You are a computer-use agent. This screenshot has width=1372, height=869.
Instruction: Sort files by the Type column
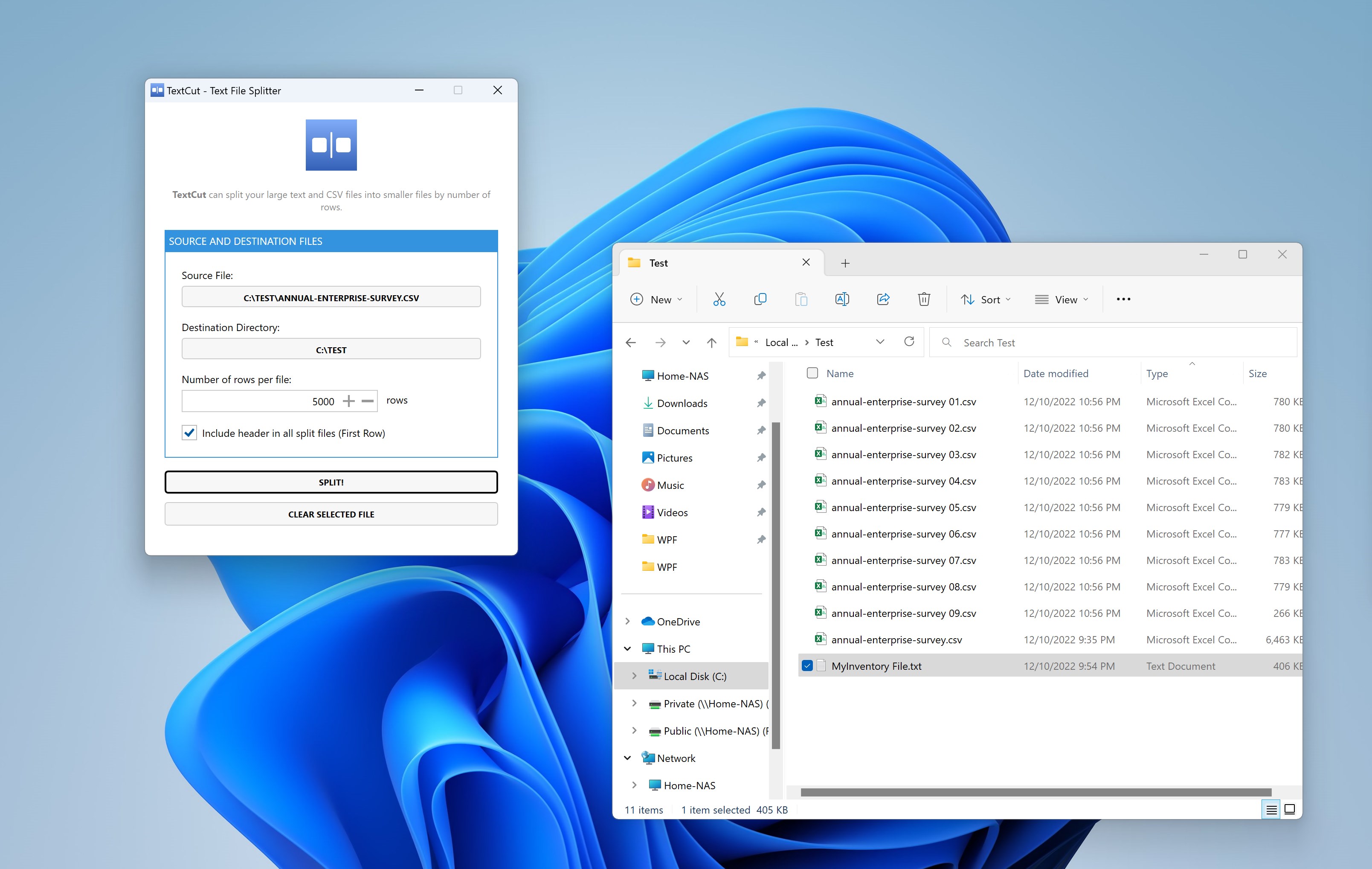1157,374
